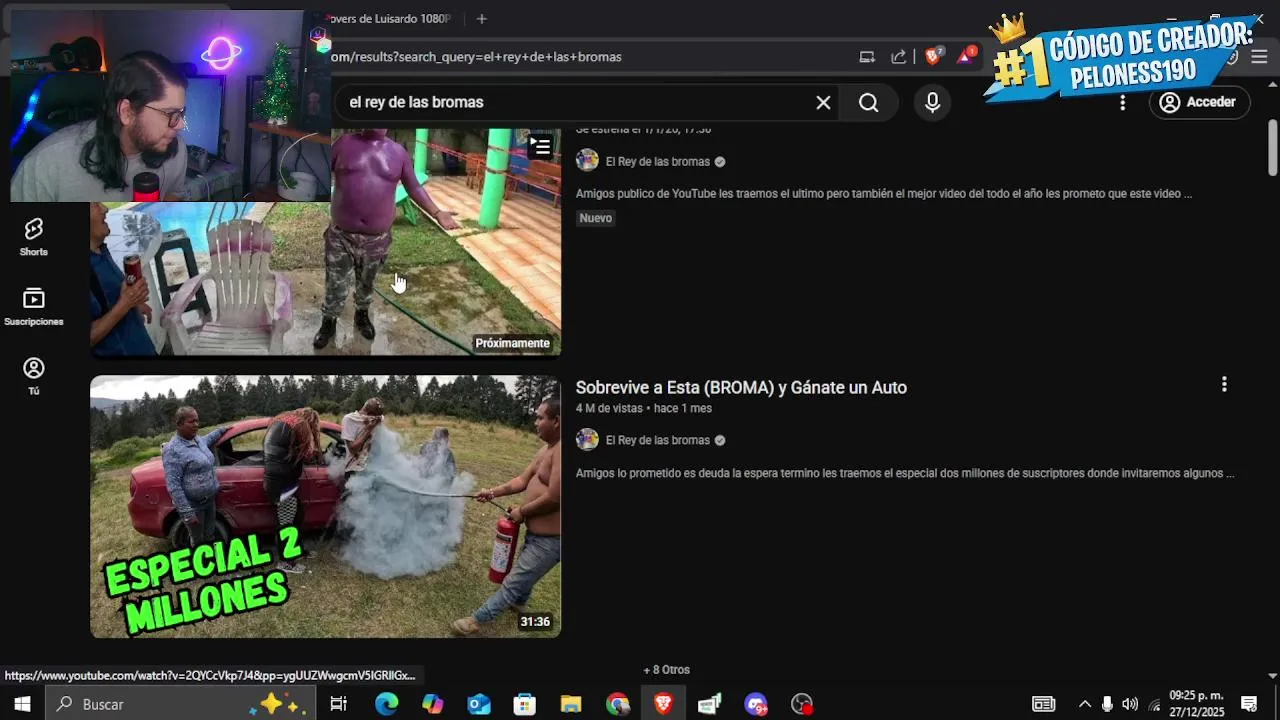Click the system tray microphone icon
1280x720 pixels.
tap(1107, 704)
